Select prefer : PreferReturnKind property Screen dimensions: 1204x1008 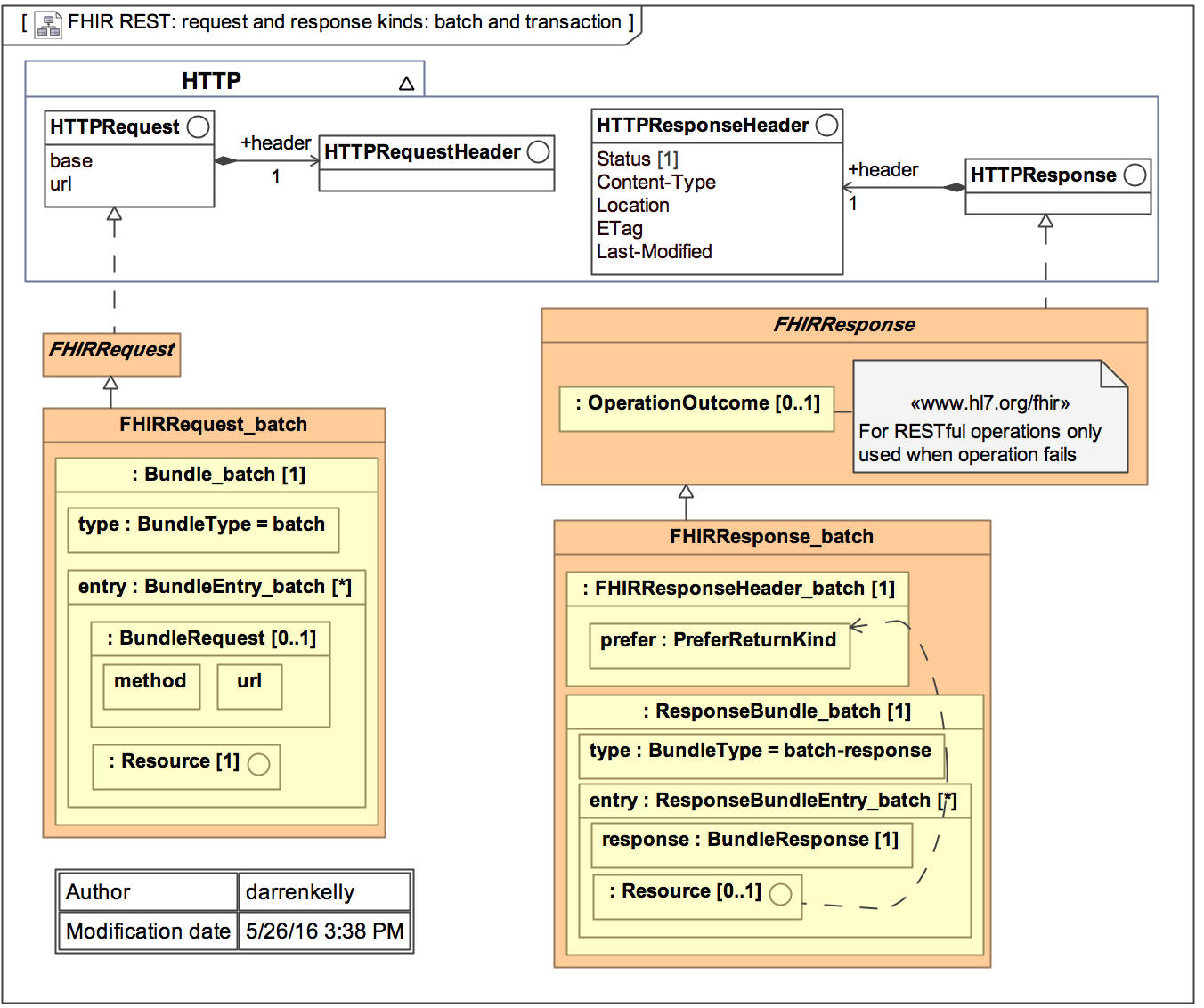pyautogui.click(x=719, y=641)
